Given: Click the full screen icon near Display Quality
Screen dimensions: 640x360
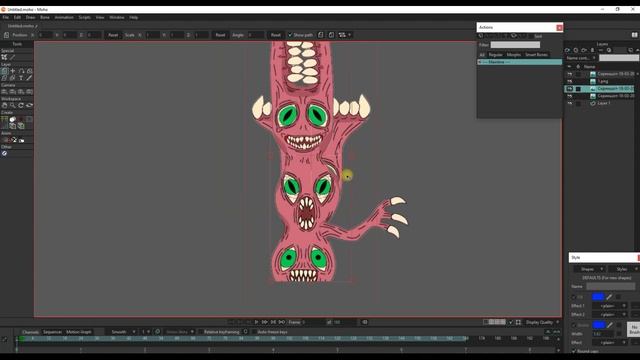Looking at the screenshot, I should click(x=518, y=322).
